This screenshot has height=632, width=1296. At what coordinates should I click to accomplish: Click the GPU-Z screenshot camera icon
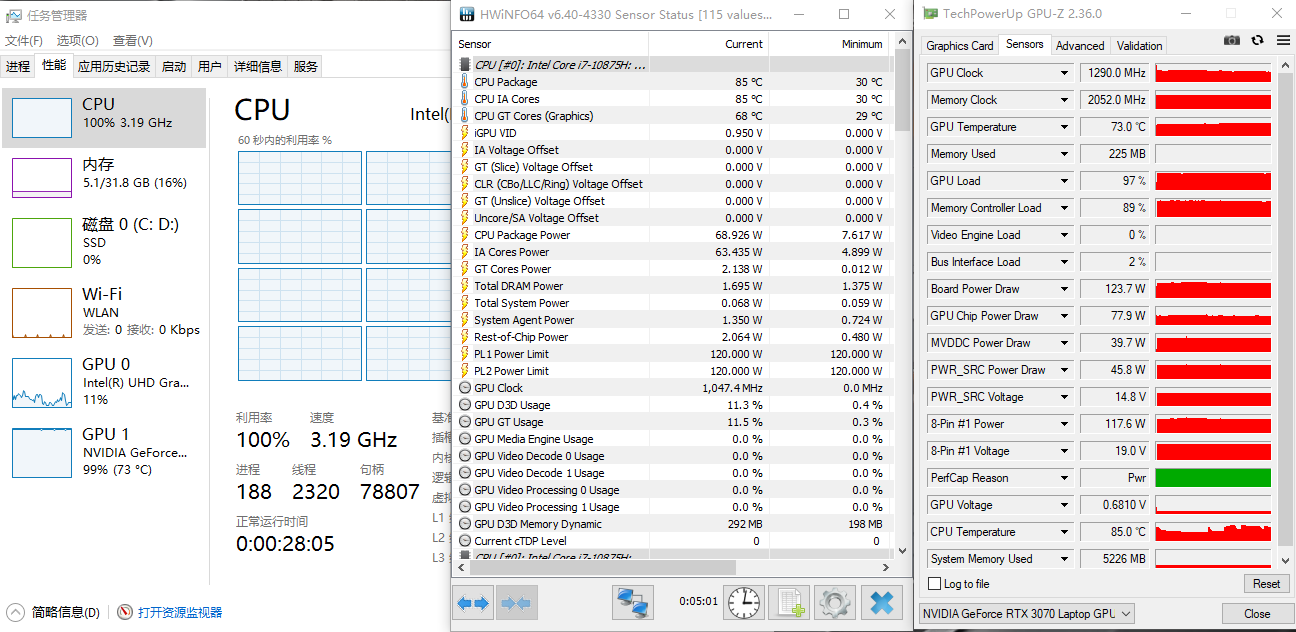1232,40
